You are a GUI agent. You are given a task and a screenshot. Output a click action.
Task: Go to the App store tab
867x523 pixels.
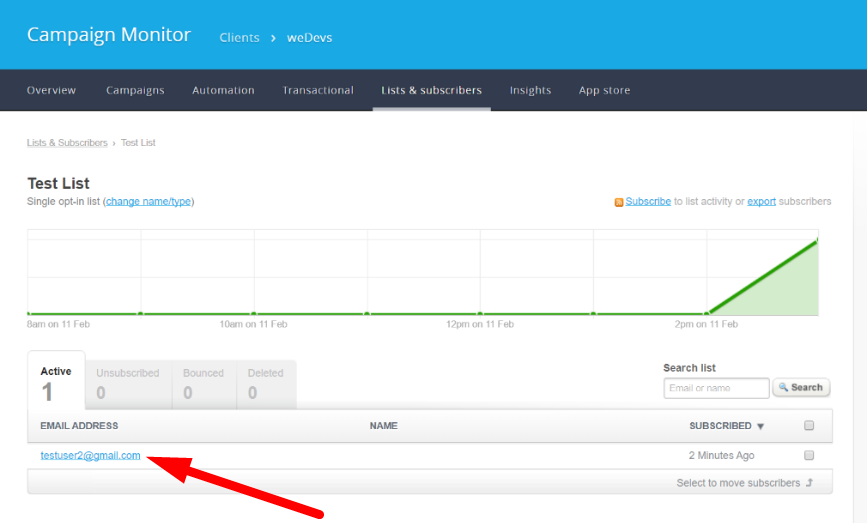point(604,90)
